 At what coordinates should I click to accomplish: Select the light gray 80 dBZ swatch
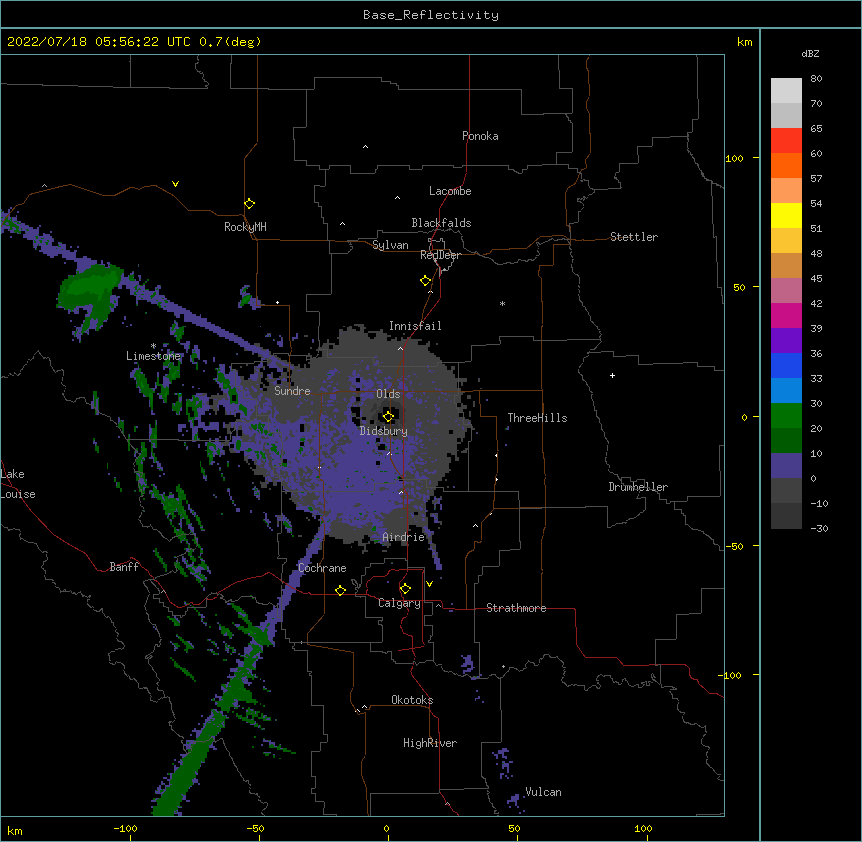786,90
